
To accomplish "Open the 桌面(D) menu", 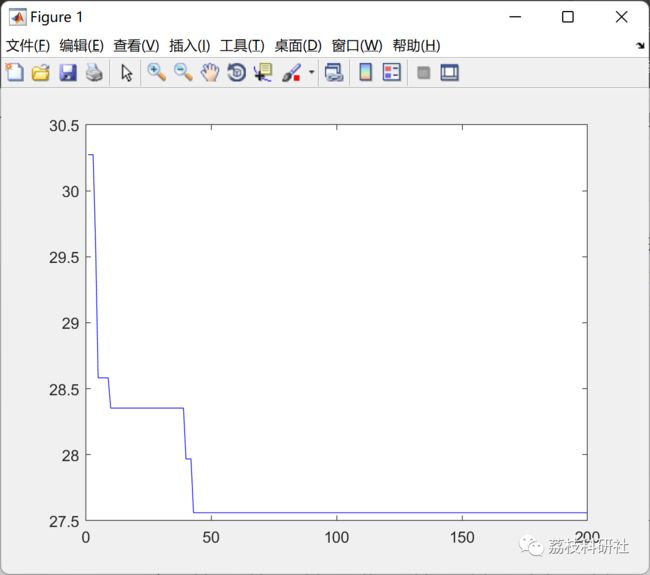I will [298, 46].
